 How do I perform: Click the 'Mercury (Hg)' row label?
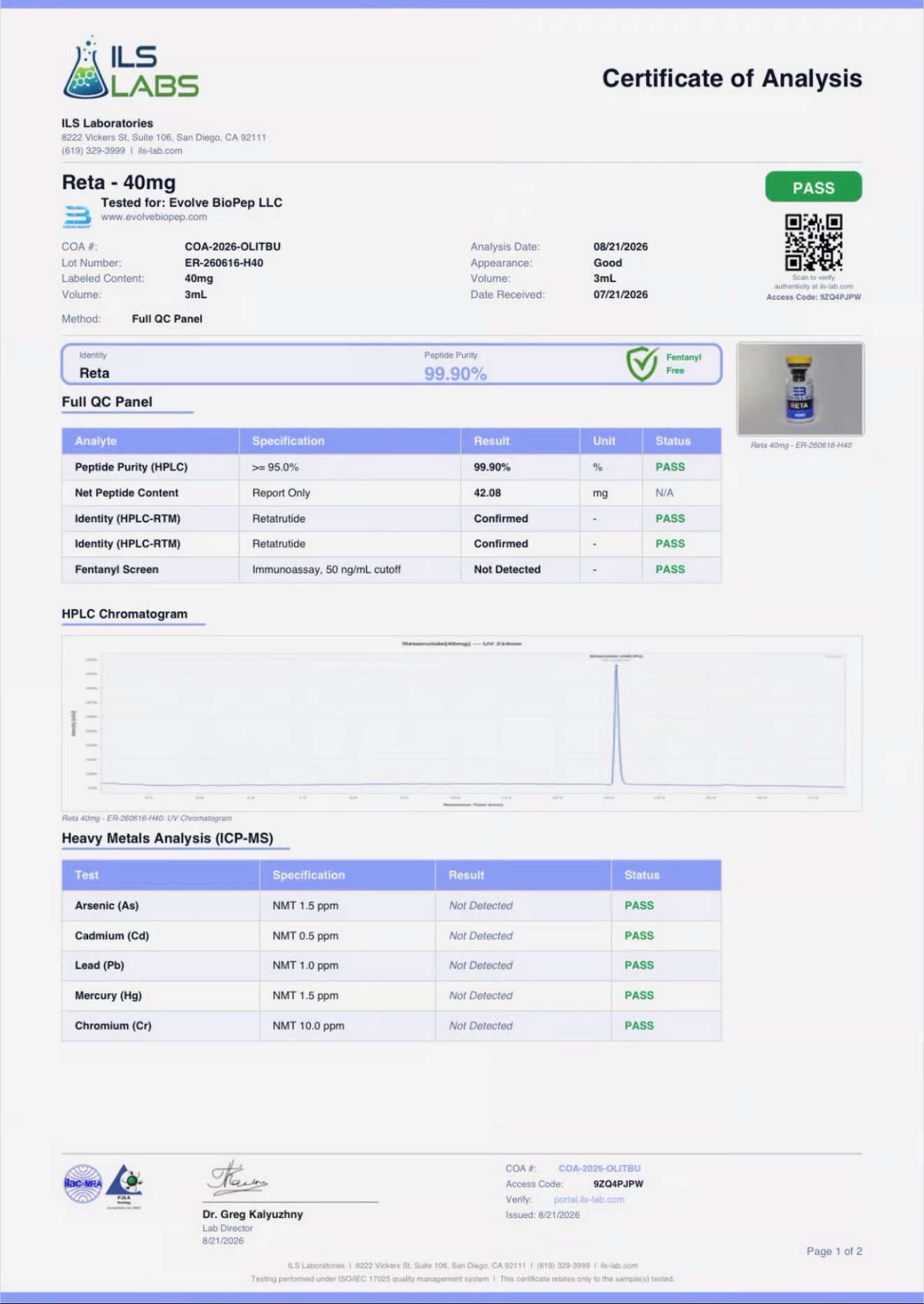(x=108, y=995)
